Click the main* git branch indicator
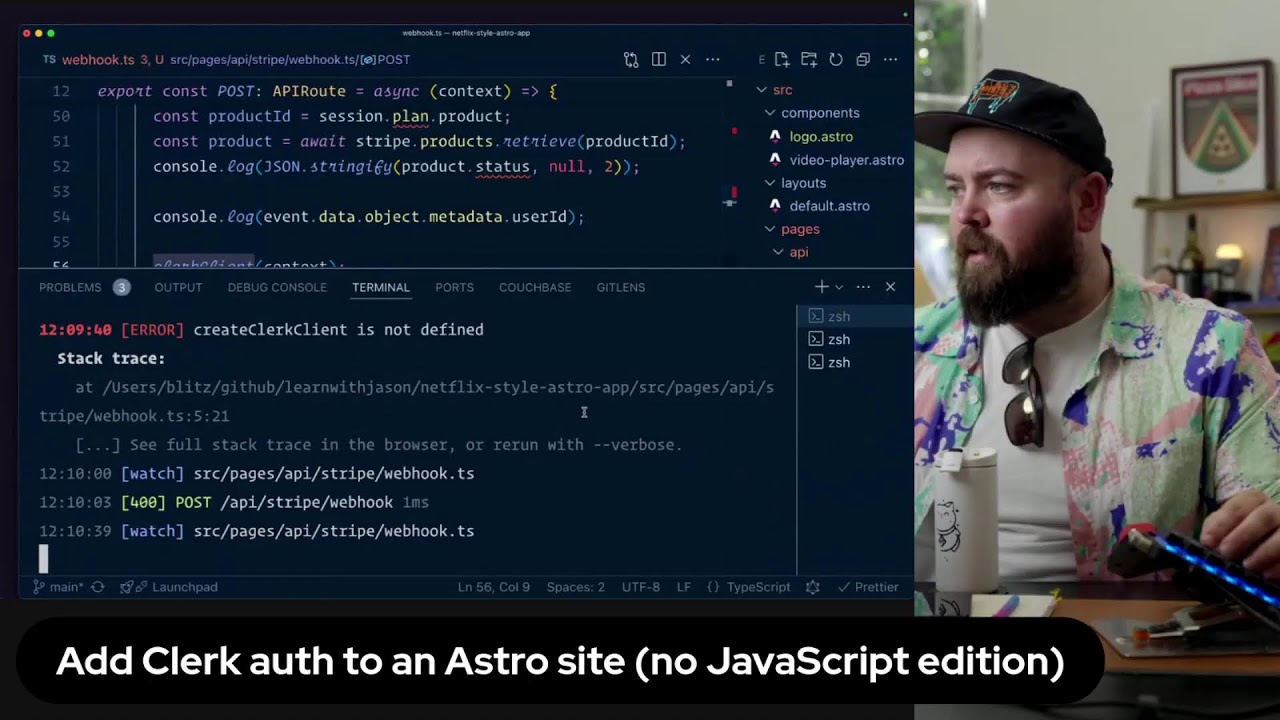 point(58,587)
